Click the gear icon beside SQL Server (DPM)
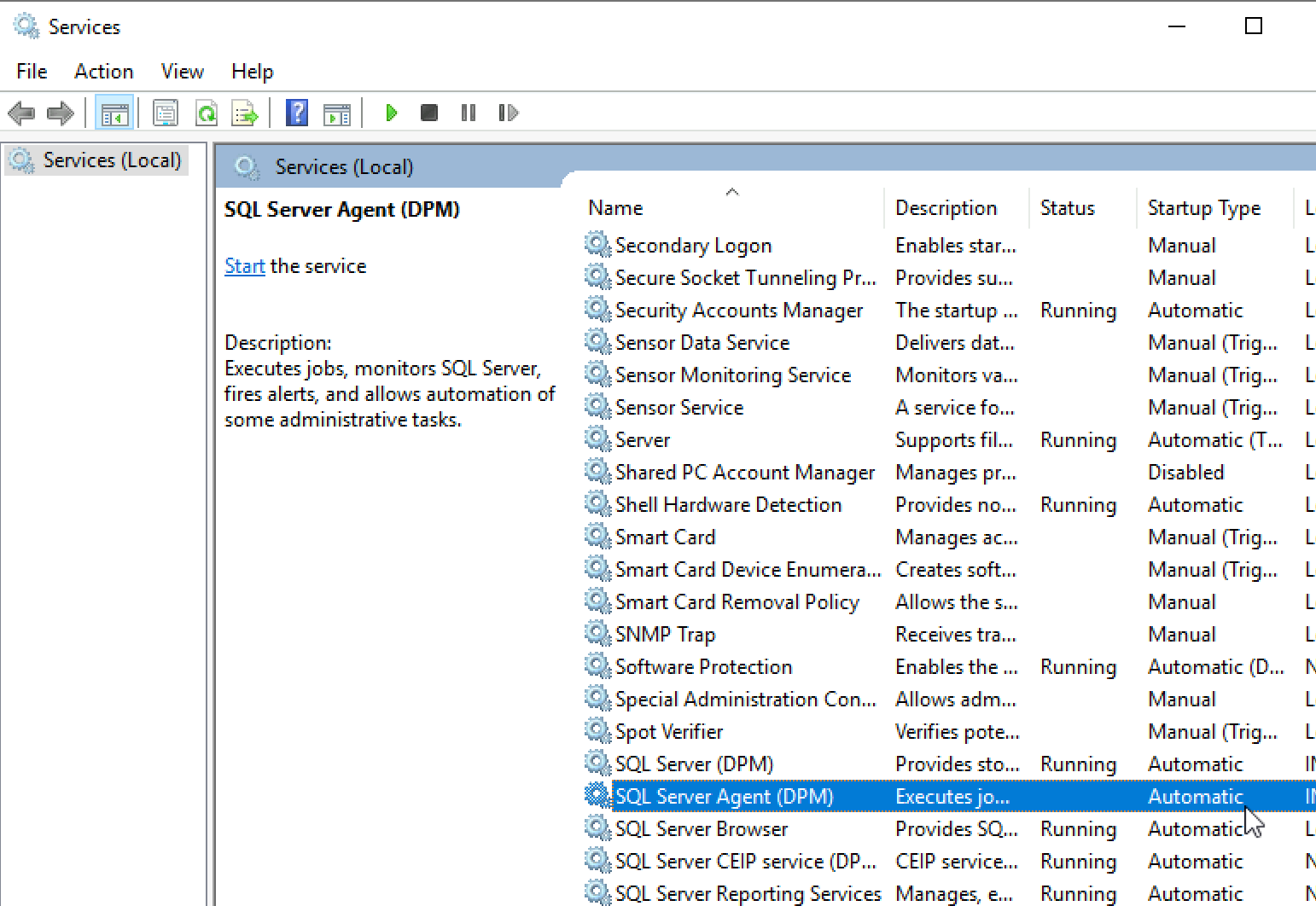1316x906 pixels. click(597, 764)
